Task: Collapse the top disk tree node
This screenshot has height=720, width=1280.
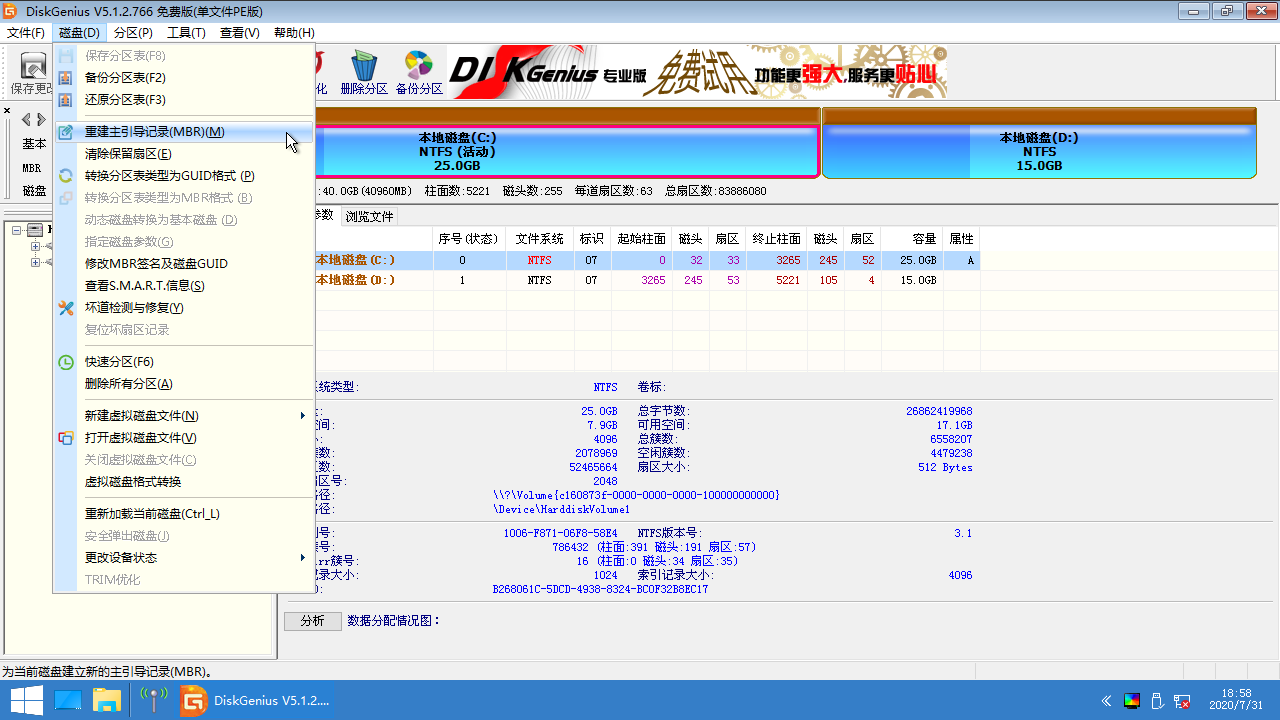Action: click(18, 230)
